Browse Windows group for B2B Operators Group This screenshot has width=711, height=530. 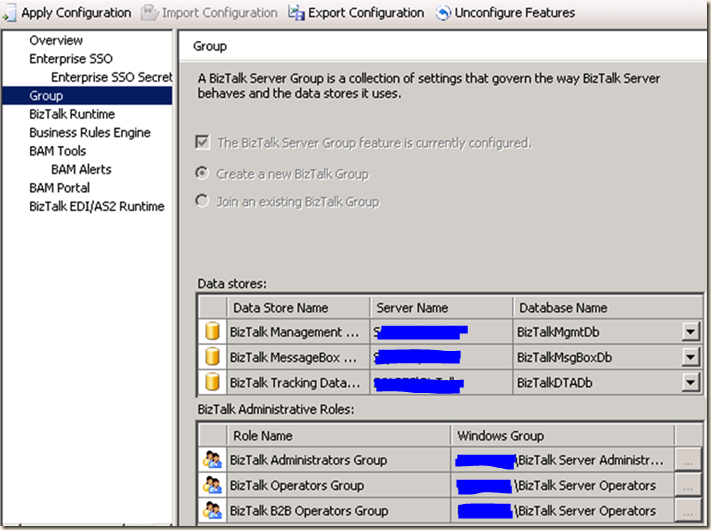(x=688, y=511)
